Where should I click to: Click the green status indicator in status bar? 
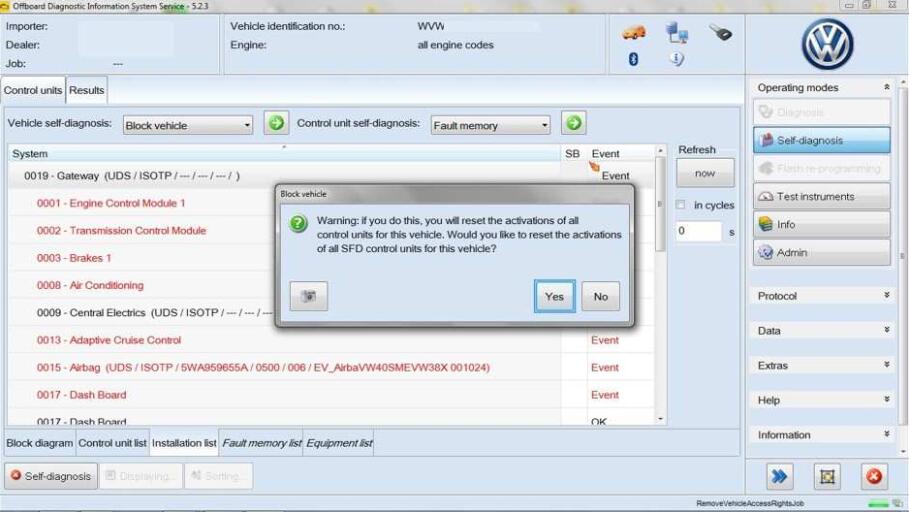[878, 504]
